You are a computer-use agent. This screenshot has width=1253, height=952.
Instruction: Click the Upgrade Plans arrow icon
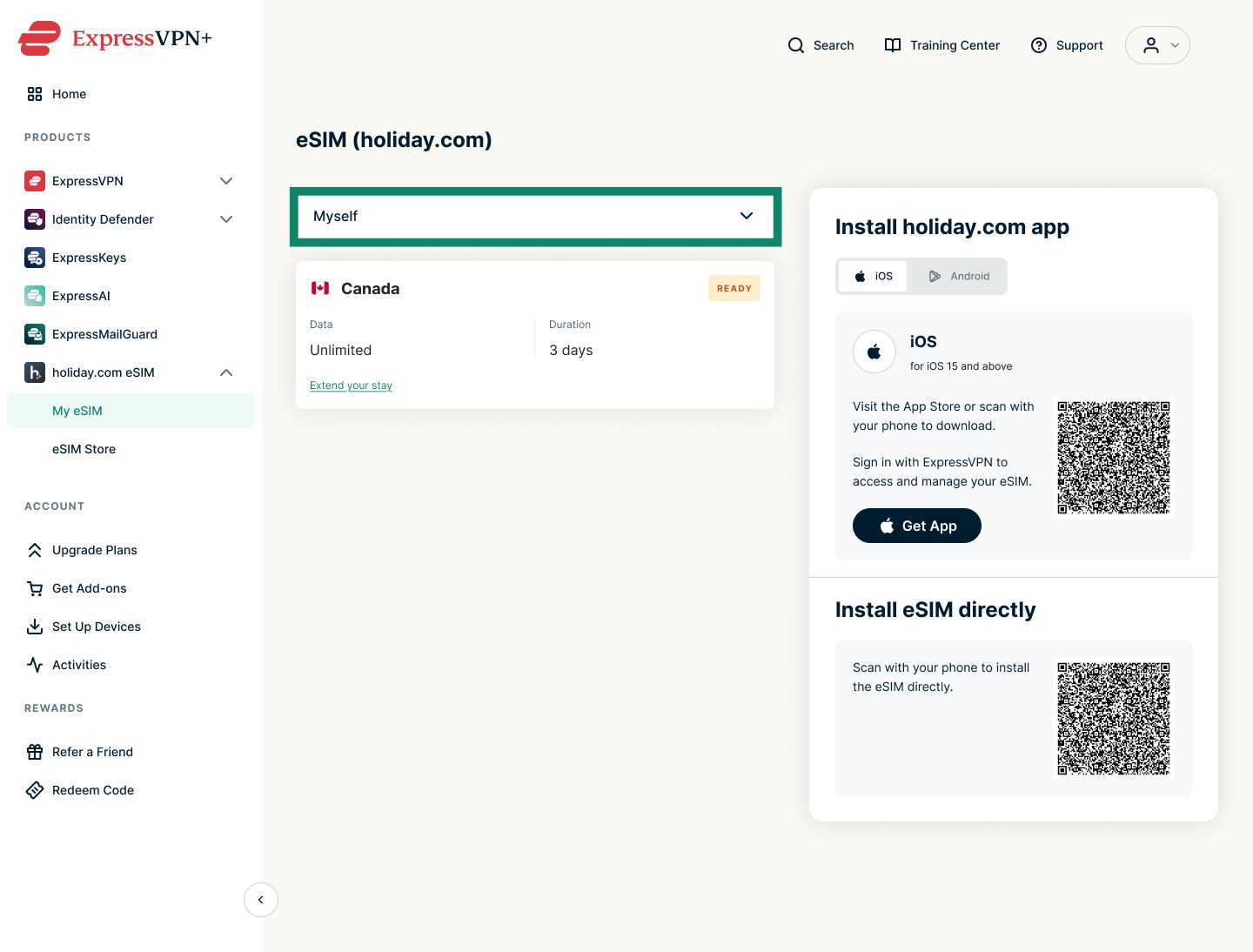(35, 550)
